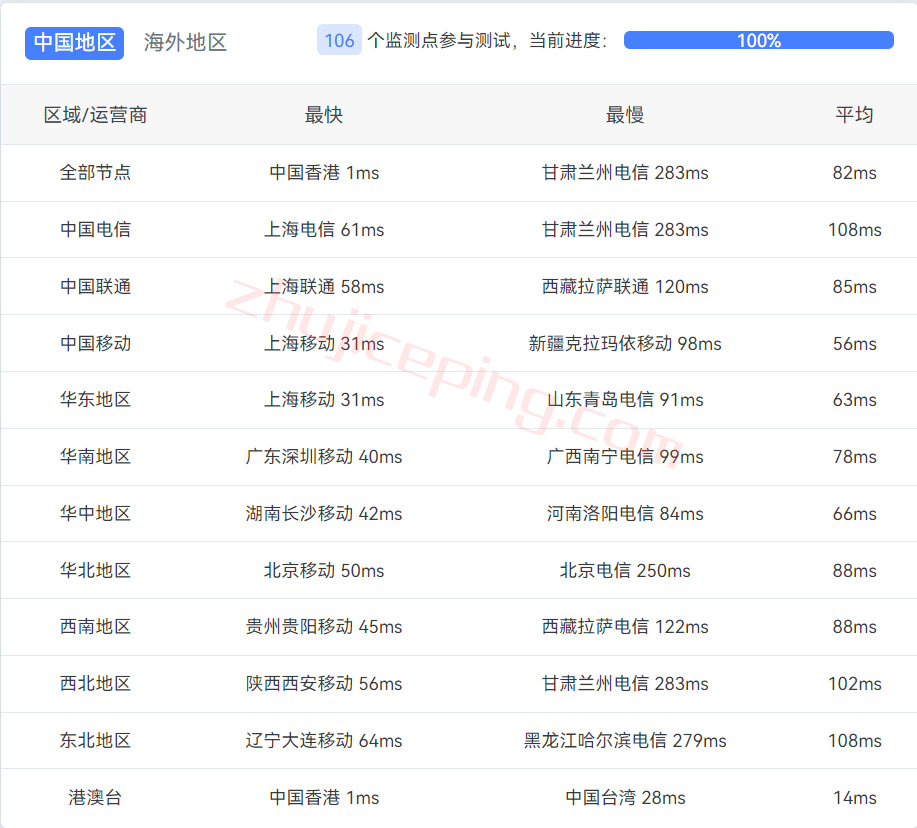Click 88ms average in 西南地区 row
This screenshot has width=917, height=828.
854,626
